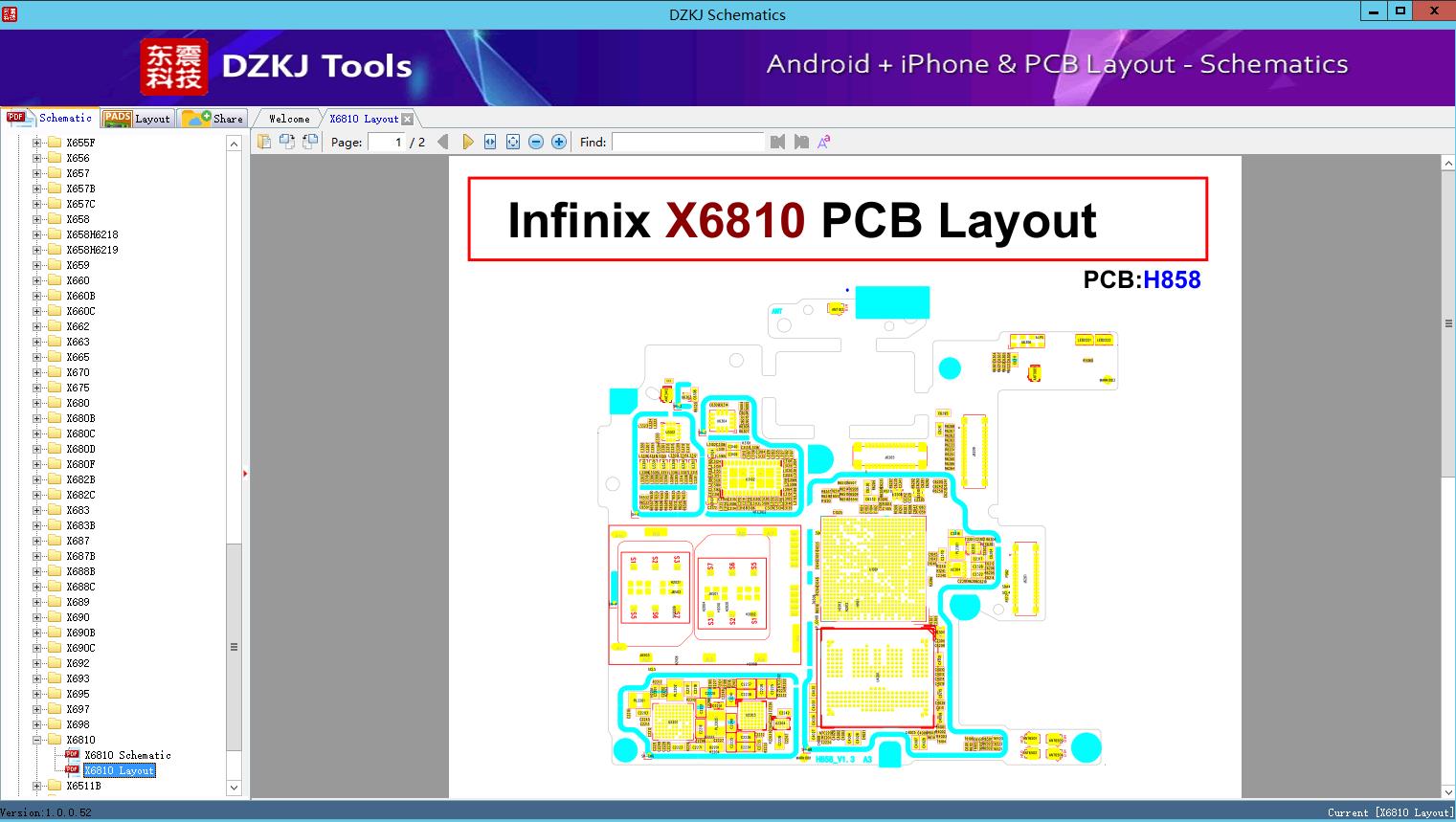Fit the page to width

[490, 142]
